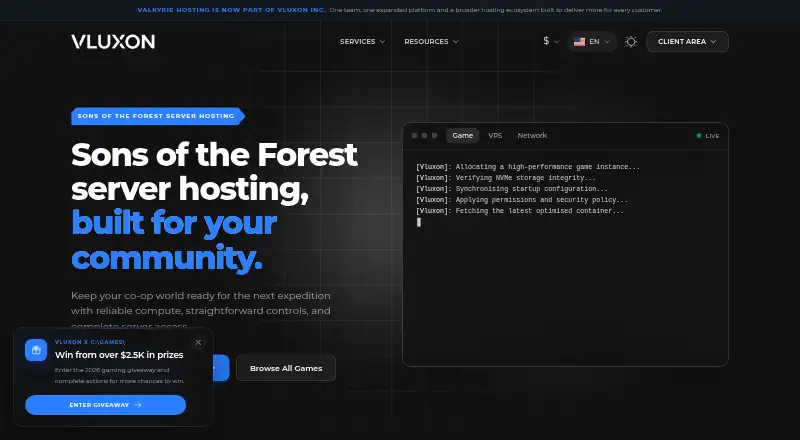This screenshot has height=440, width=800.
Task: Click the "Win from over $2.5K in prizes" heading
Action: (x=119, y=355)
